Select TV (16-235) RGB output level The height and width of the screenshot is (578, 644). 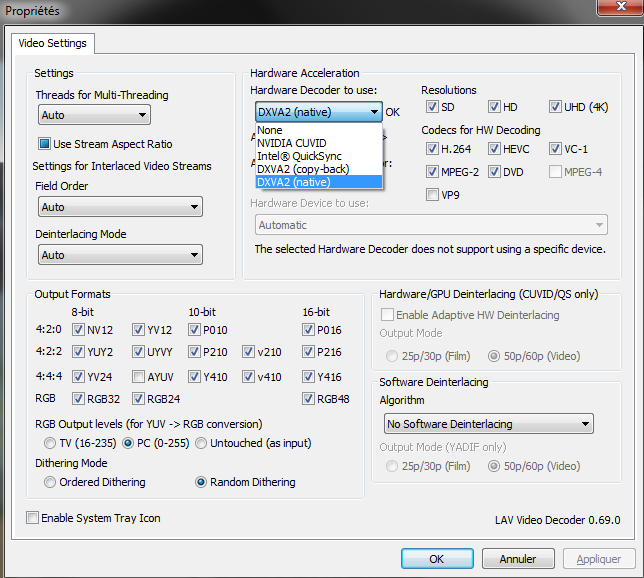pyautogui.click(x=50, y=443)
